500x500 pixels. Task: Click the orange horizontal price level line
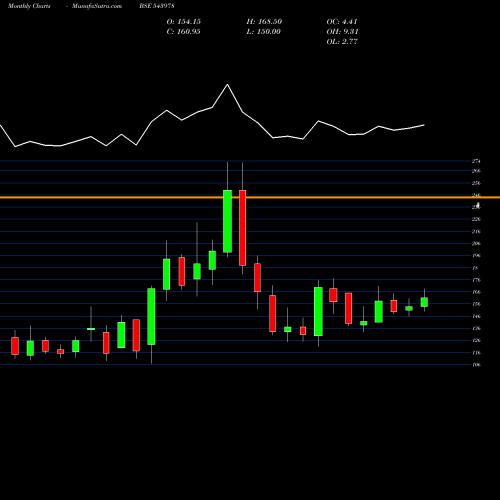coord(250,197)
